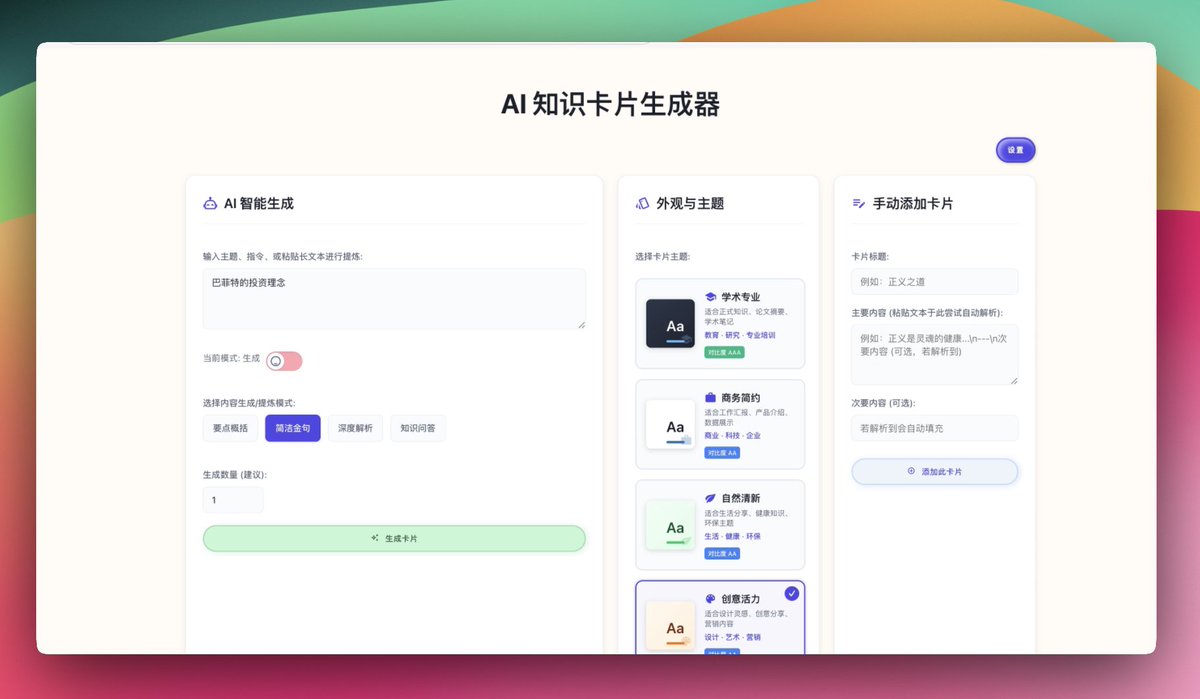The image size is (1200, 699).
Task: Click the 设计 · 艺术 · 营销 tags
Action: 732,637
